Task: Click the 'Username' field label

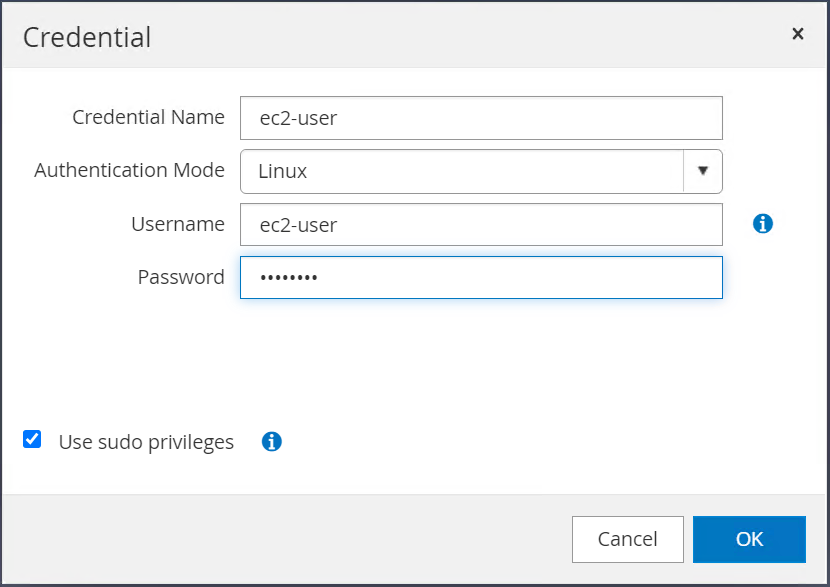Action: pos(177,225)
